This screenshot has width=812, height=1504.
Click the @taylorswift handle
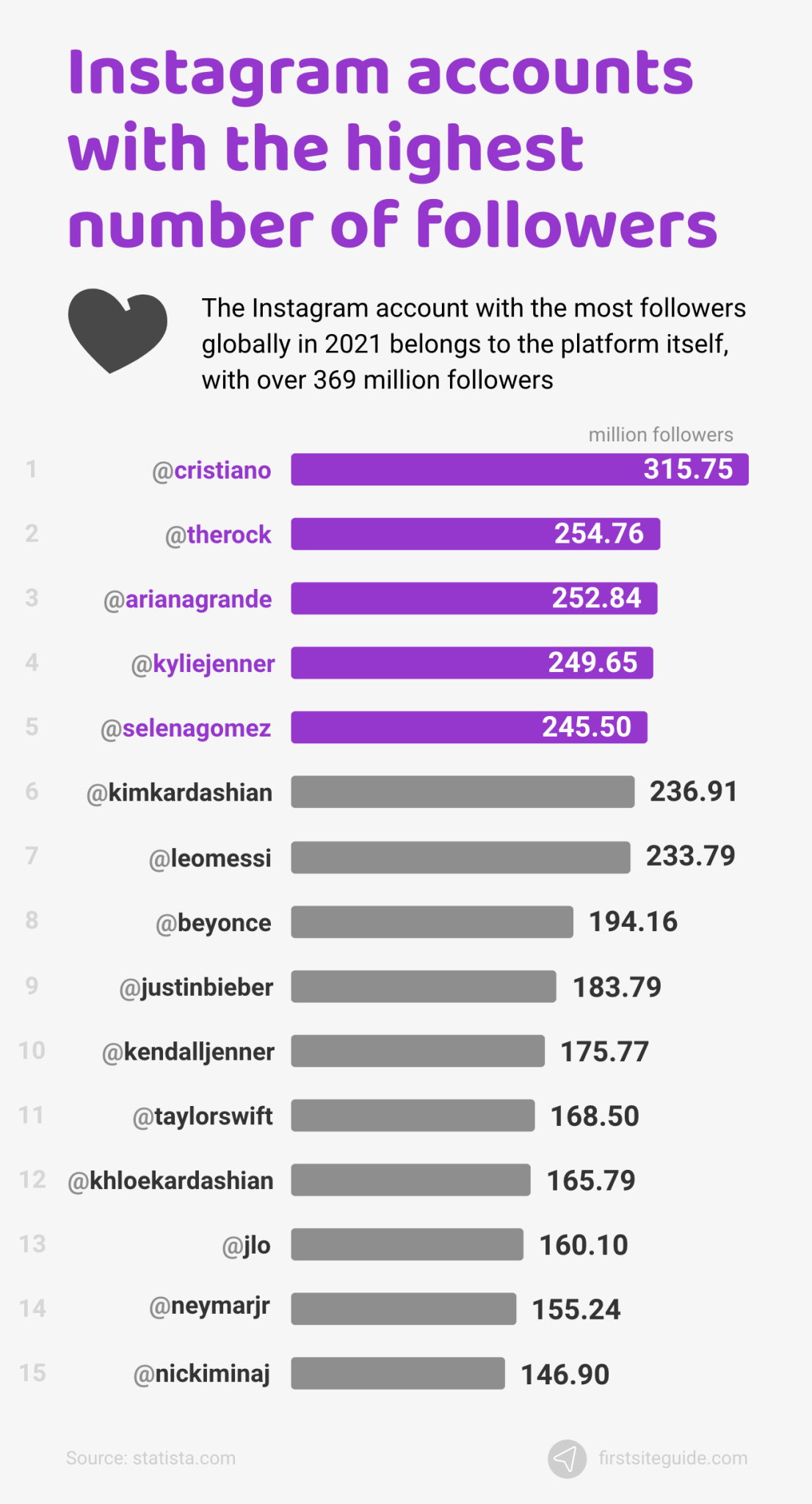(203, 1117)
